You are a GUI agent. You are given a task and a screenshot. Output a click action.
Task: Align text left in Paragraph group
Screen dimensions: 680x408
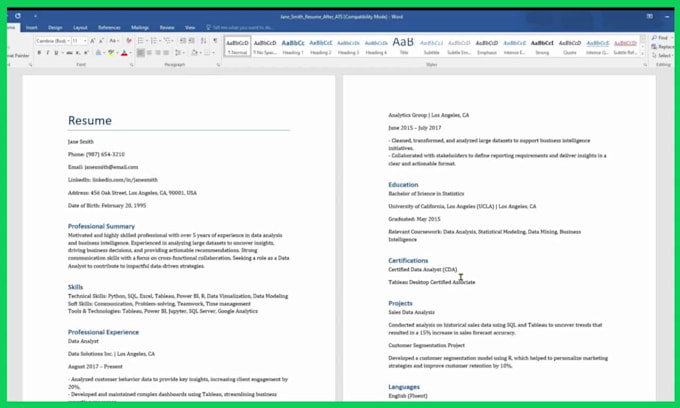pyautogui.click(x=141, y=53)
